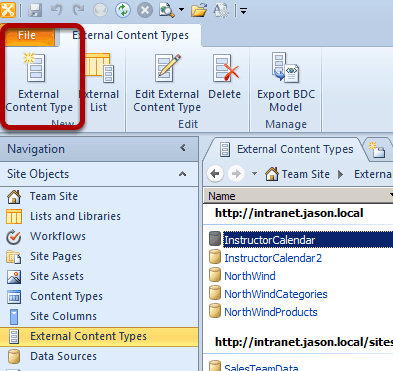Screen dimensions: 393x371
Task: Open Lists and Libraries
Action: (x=75, y=216)
